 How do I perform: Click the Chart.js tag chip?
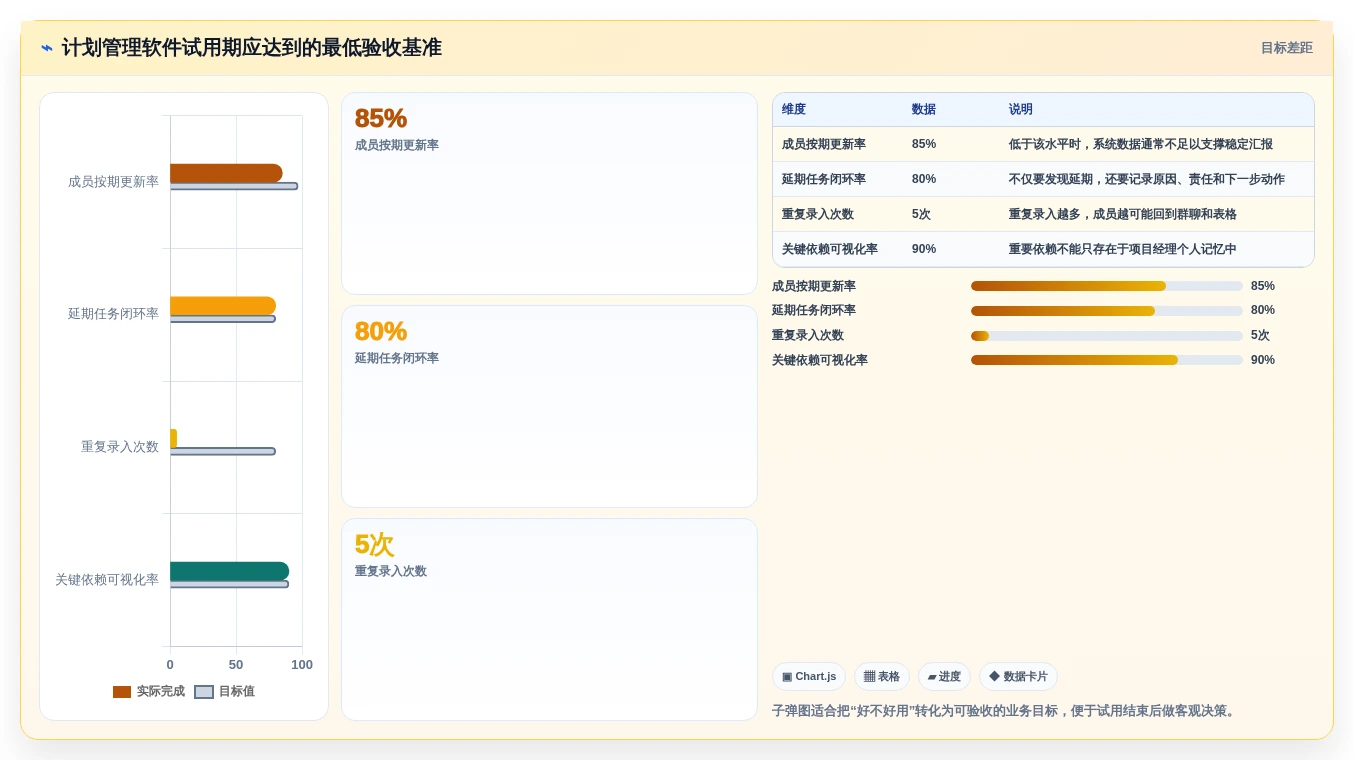point(809,677)
